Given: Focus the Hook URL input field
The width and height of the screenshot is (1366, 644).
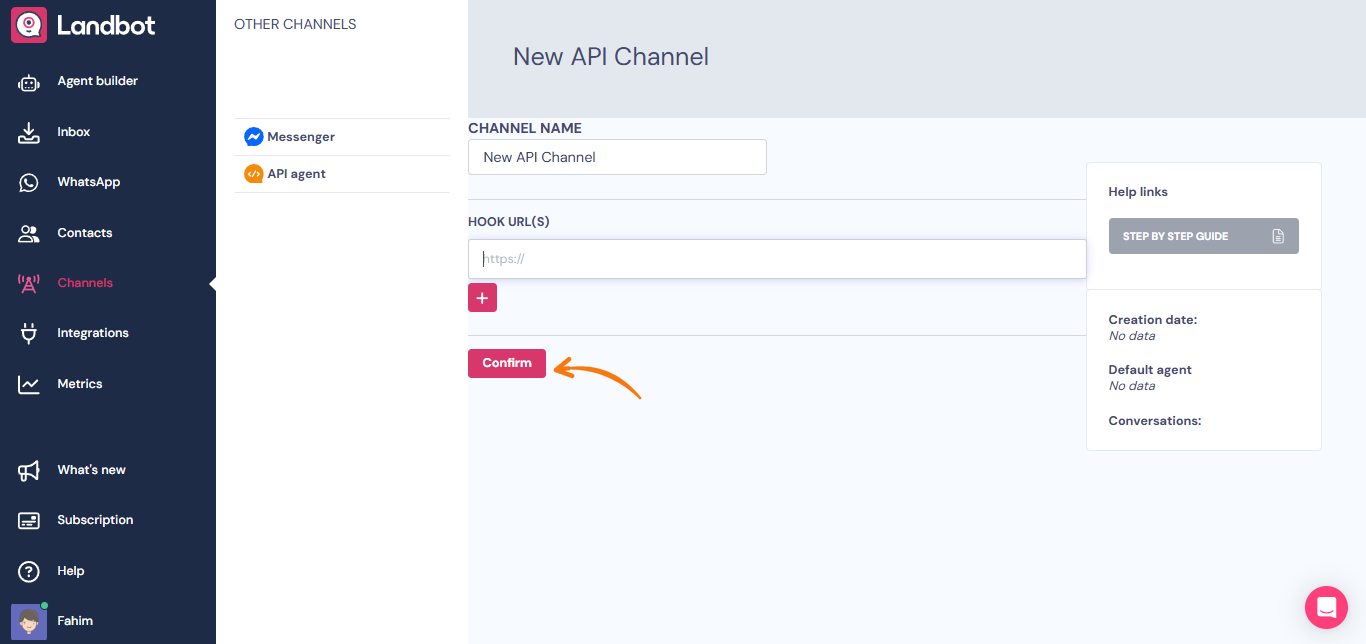Looking at the screenshot, I should pyautogui.click(x=777, y=259).
